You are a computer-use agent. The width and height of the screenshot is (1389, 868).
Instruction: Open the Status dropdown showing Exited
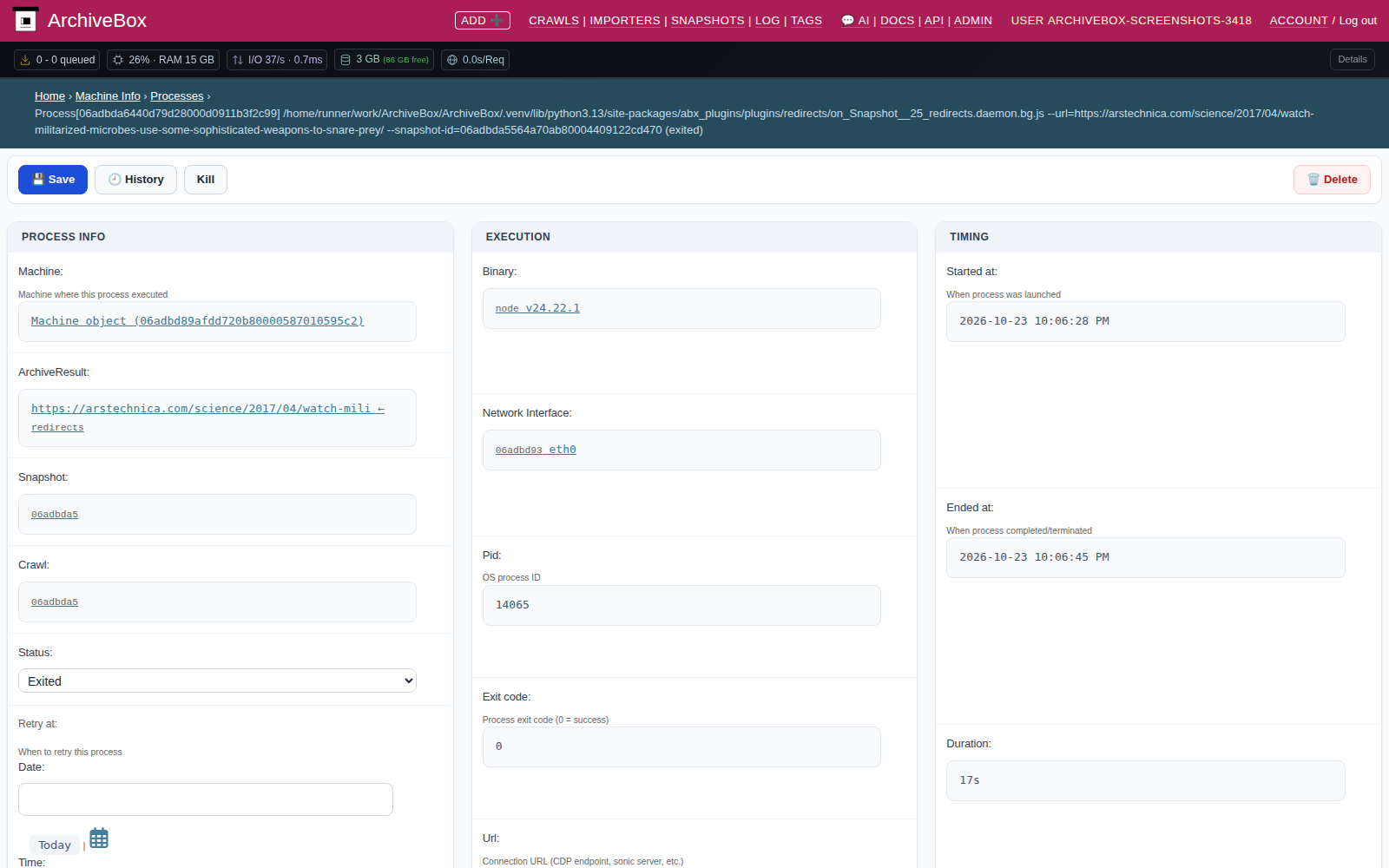click(x=217, y=681)
